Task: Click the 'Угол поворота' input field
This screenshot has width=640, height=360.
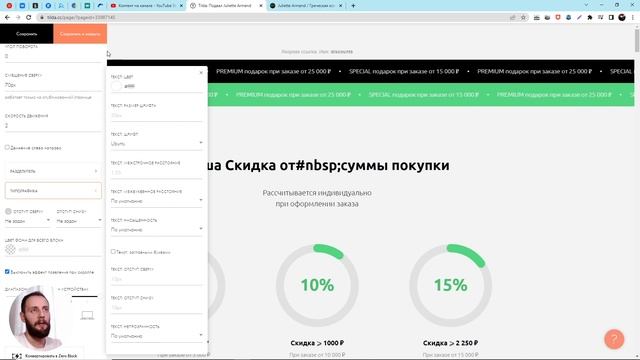Action: (x=53, y=56)
